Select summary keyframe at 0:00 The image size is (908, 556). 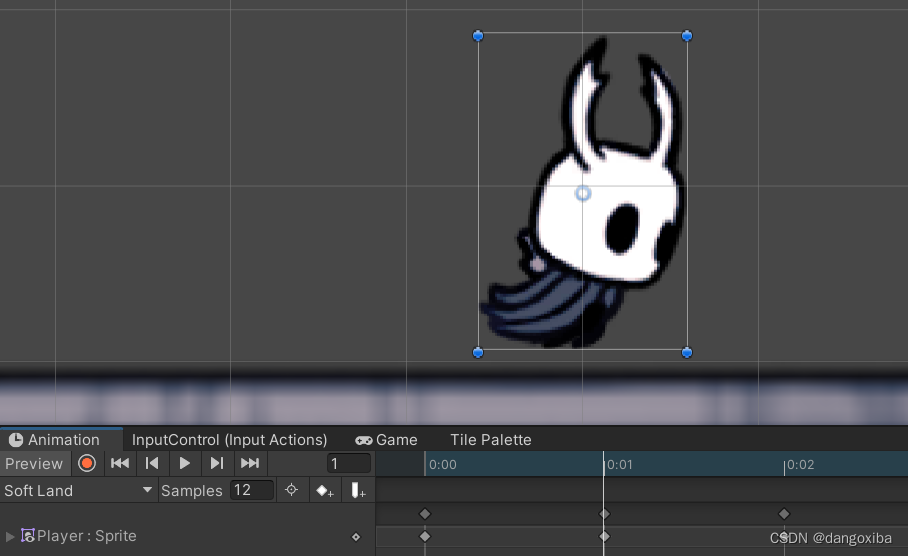pos(425,514)
